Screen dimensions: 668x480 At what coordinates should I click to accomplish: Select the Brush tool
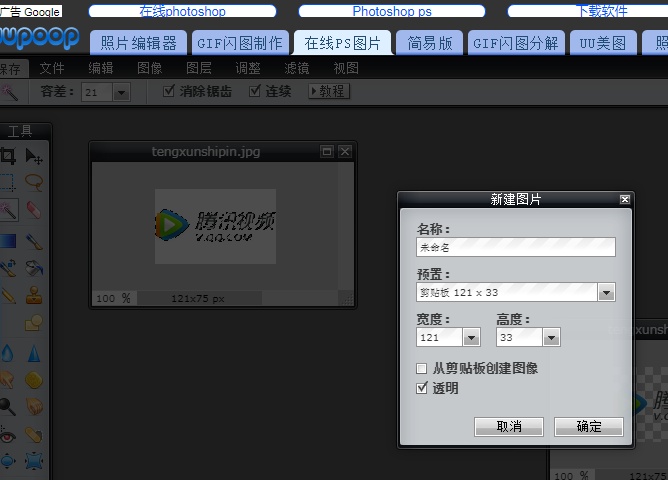[x=34, y=241]
